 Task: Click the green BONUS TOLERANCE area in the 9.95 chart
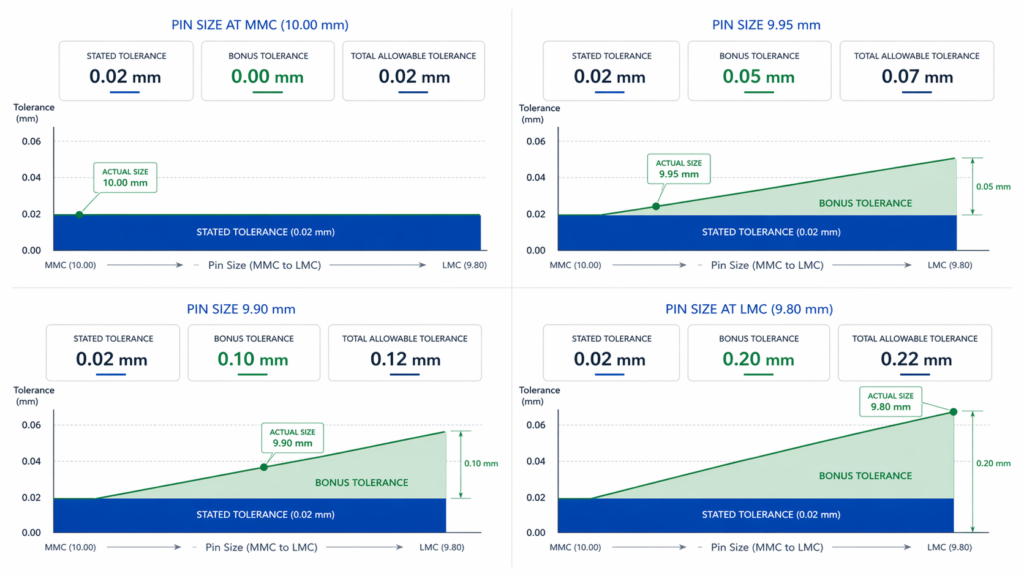coord(866,203)
